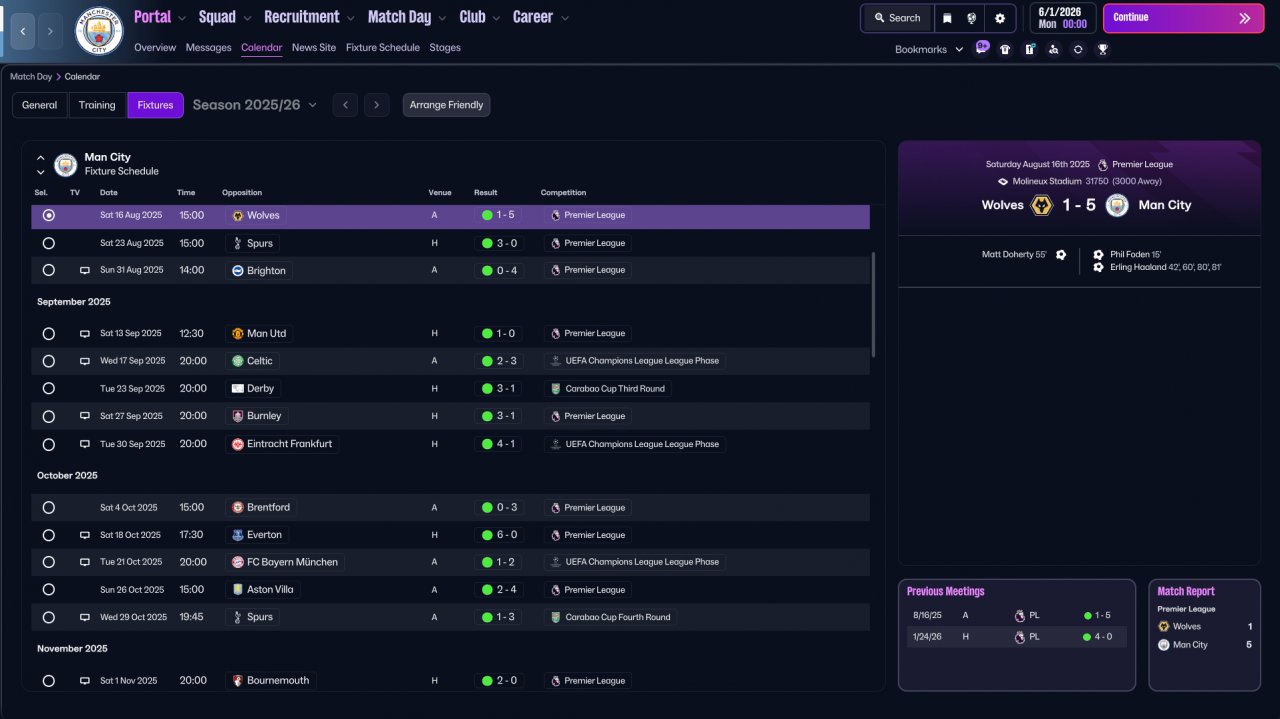Switch to the General tab
This screenshot has height=719, width=1280.
coord(40,105)
